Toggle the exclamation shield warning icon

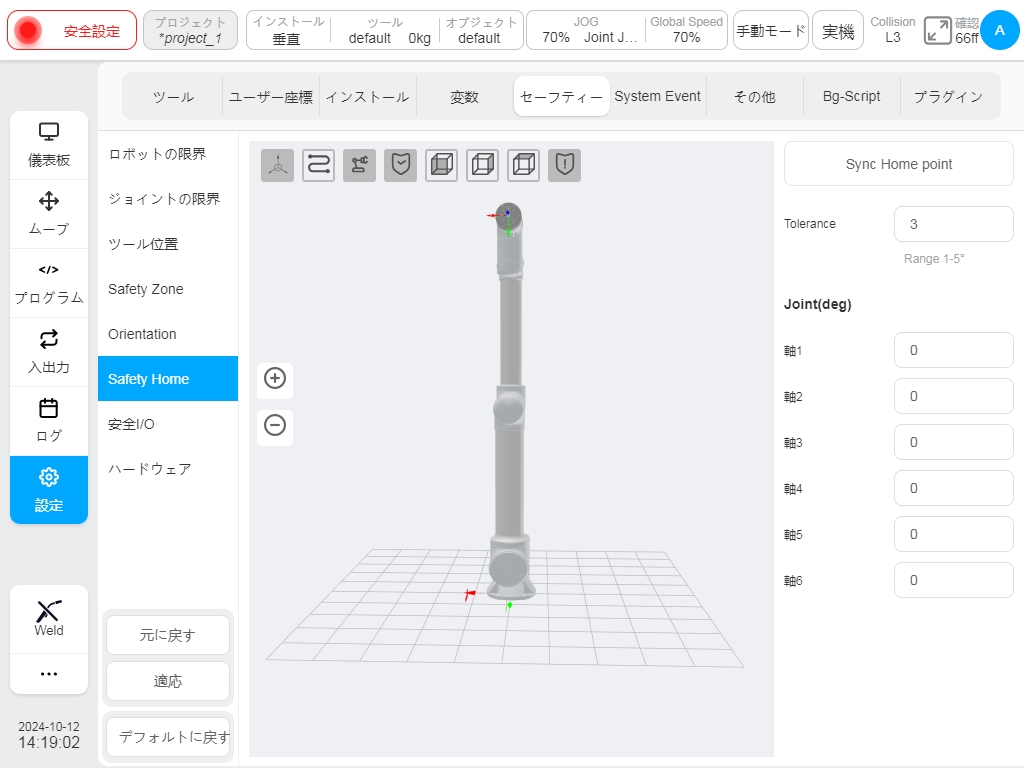[x=564, y=165]
